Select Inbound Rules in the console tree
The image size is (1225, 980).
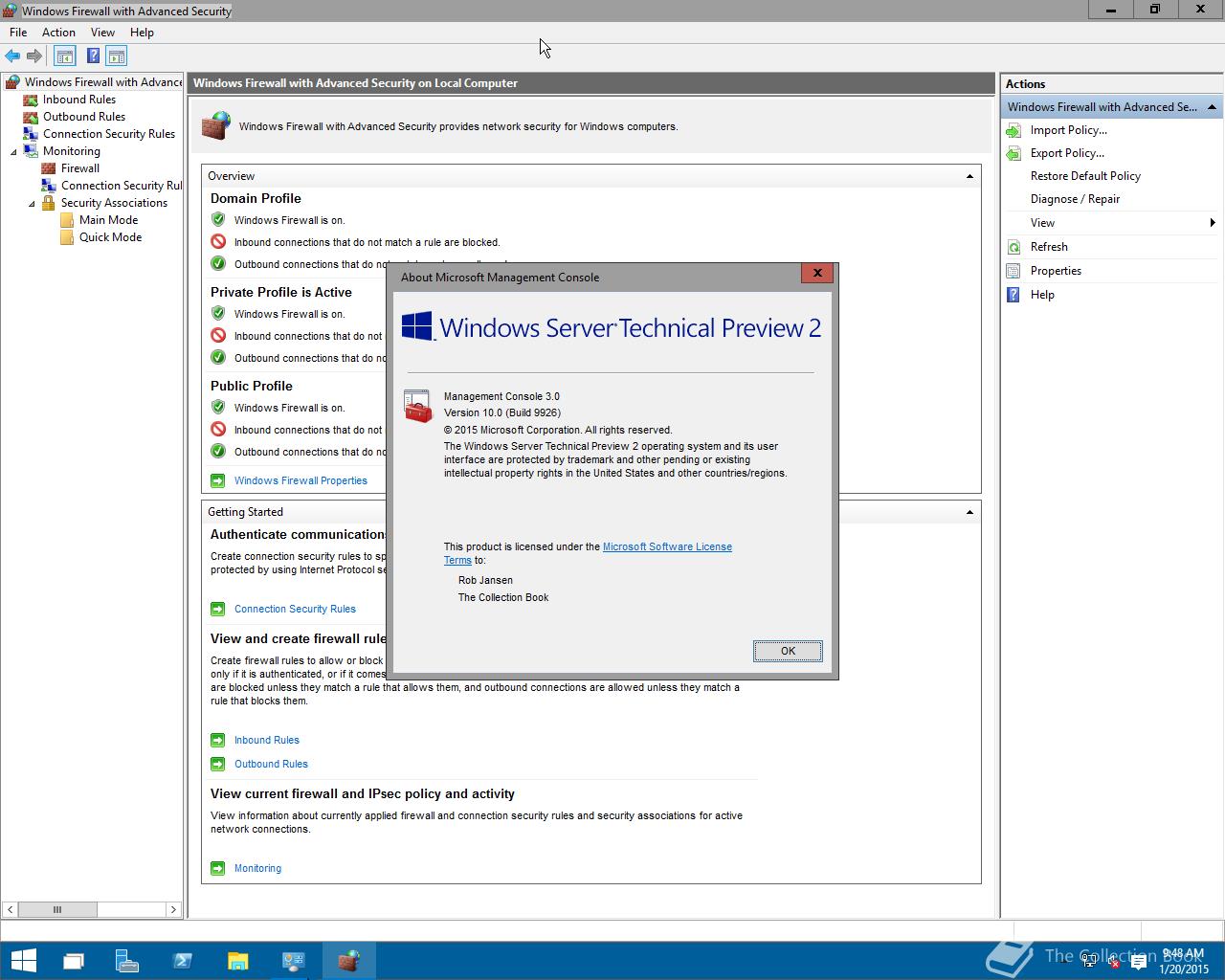coord(79,100)
